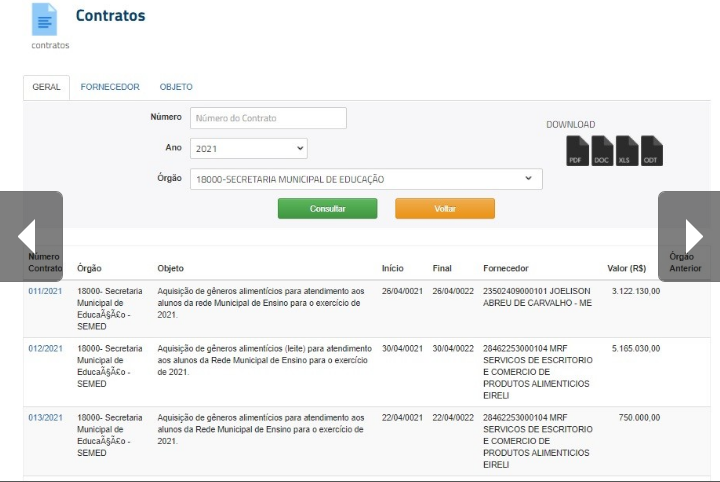
Task: Click the orange Voltar button
Action: [x=445, y=208]
